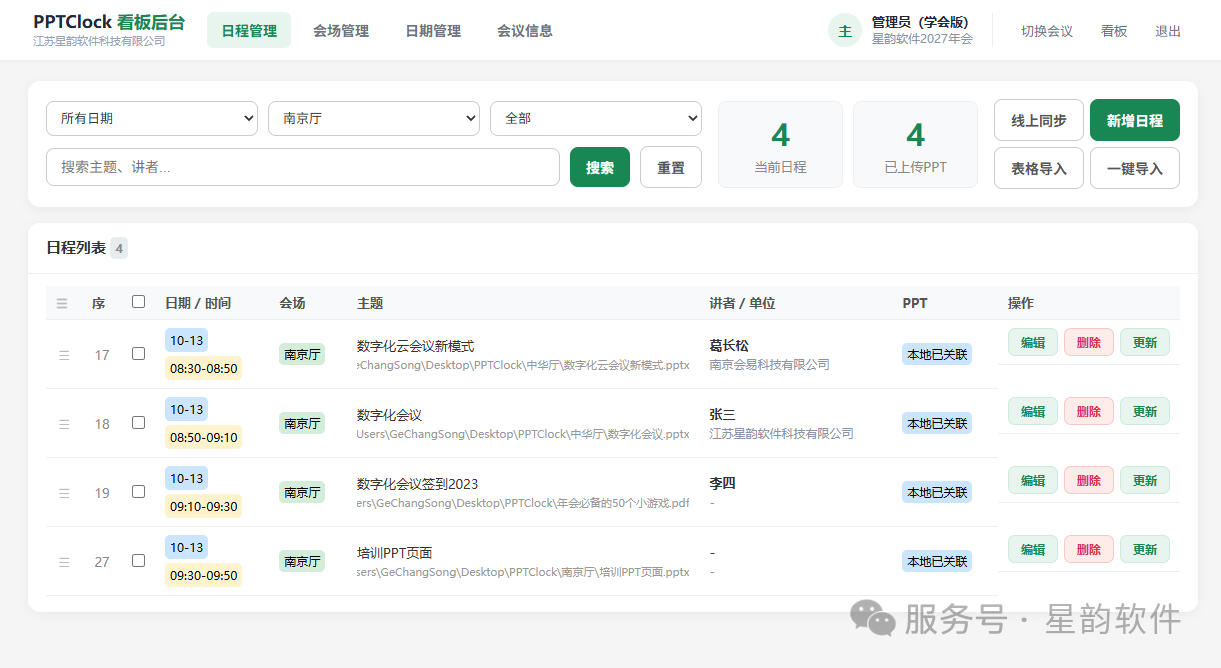The width and height of the screenshot is (1221, 668).
Task: Open 表格导入 table import
Action: click(x=1039, y=168)
